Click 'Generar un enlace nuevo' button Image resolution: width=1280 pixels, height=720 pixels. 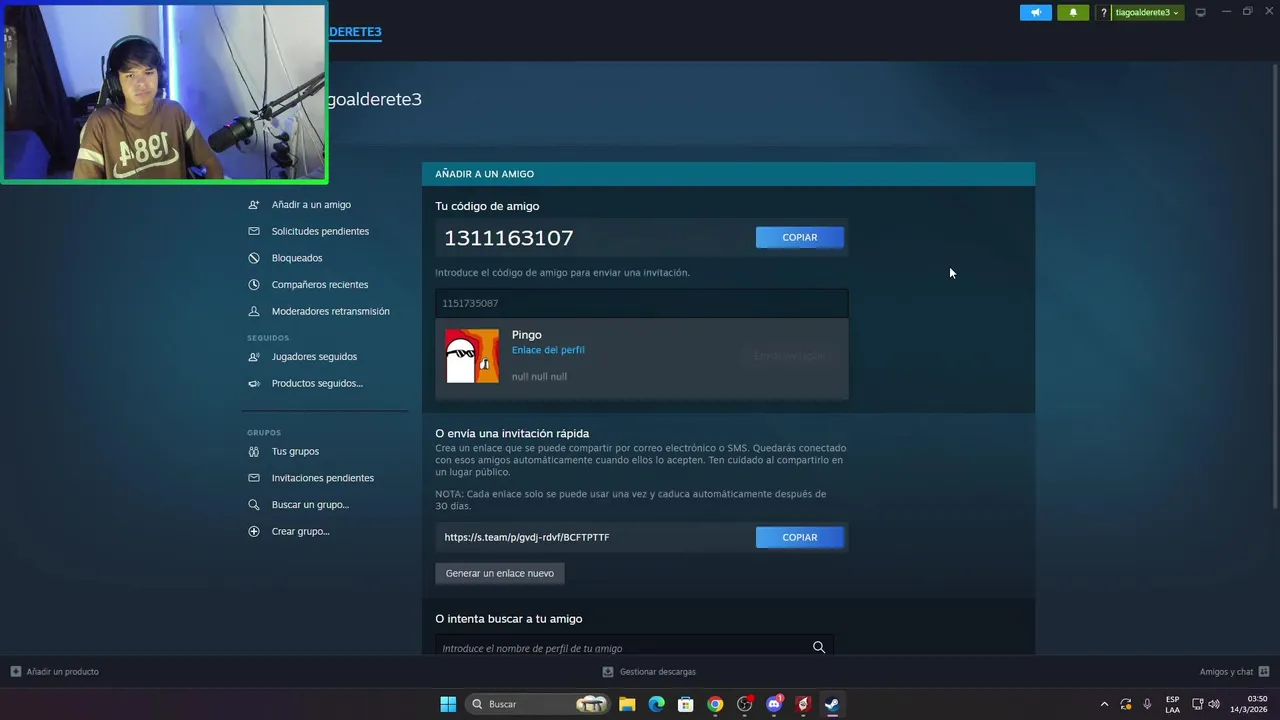point(500,573)
